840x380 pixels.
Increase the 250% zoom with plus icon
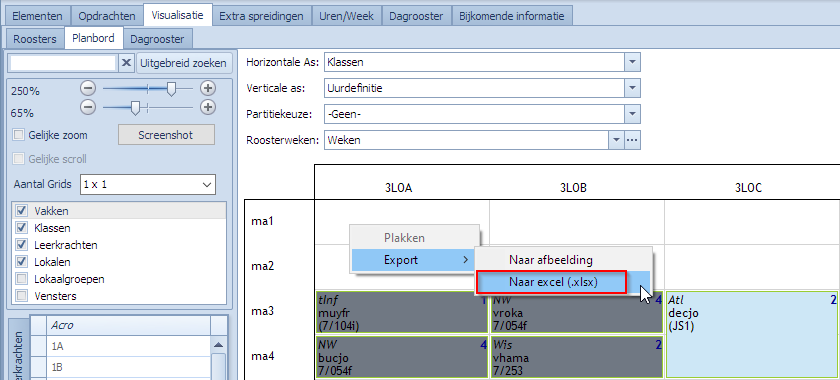pyautogui.click(x=208, y=88)
